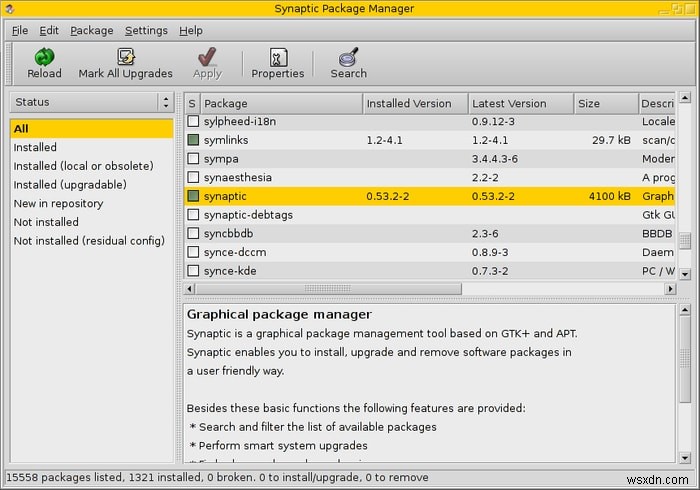Sort by the Description column header
This screenshot has width=700, height=490.
pyautogui.click(x=657, y=104)
